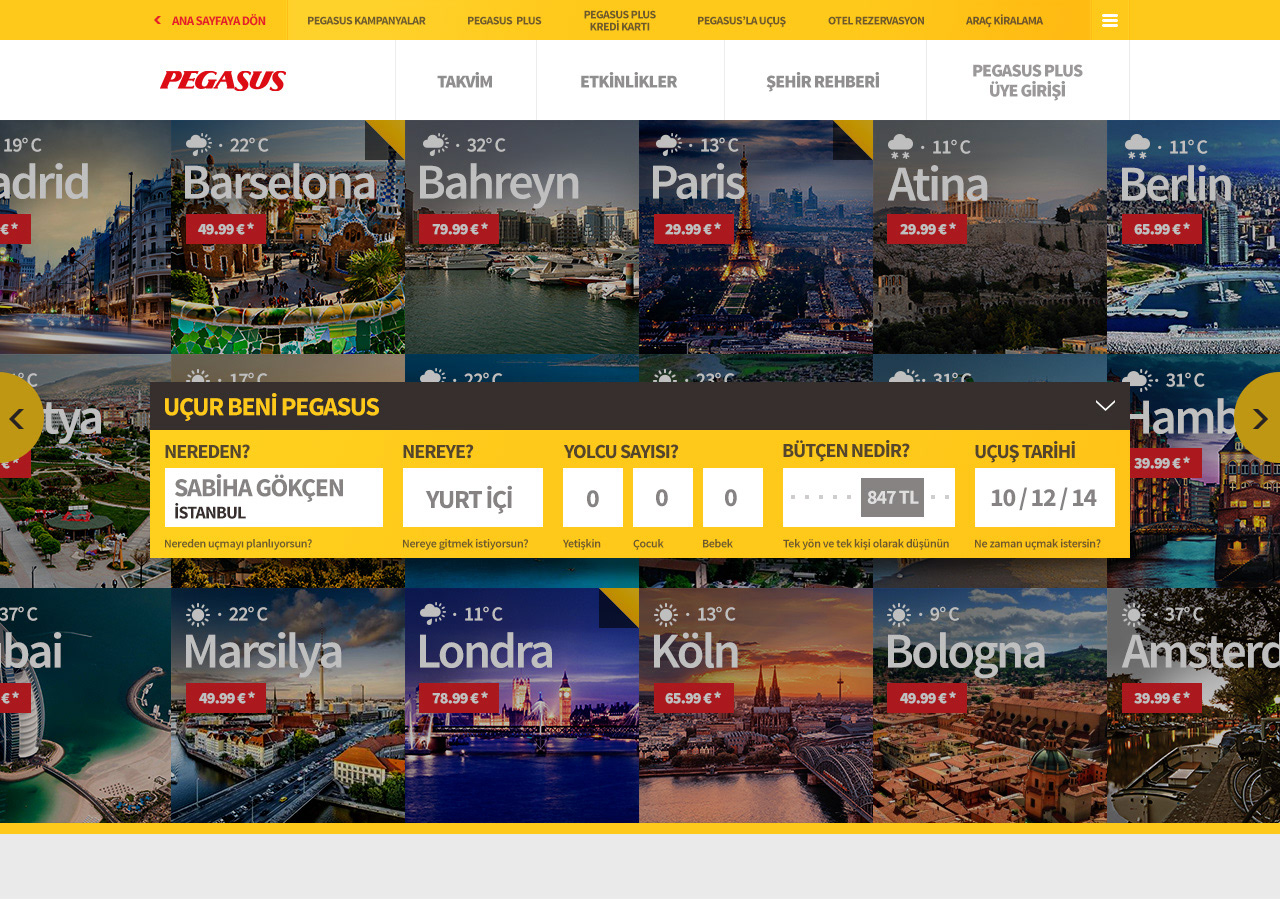The width and height of the screenshot is (1280, 900).
Task: Set the Bebek passenger count field
Action: click(733, 497)
